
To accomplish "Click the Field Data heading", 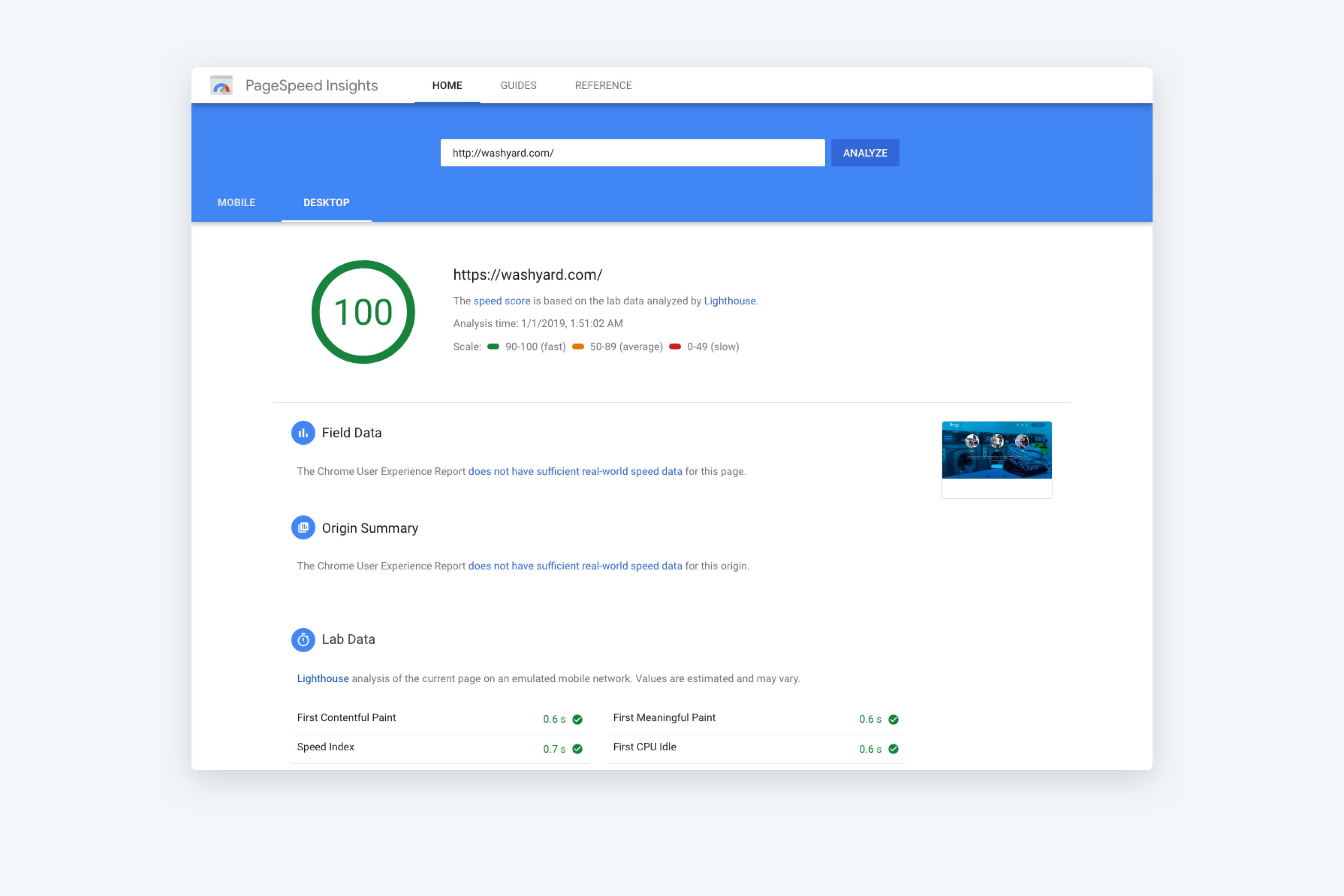I will pyautogui.click(x=352, y=433).
